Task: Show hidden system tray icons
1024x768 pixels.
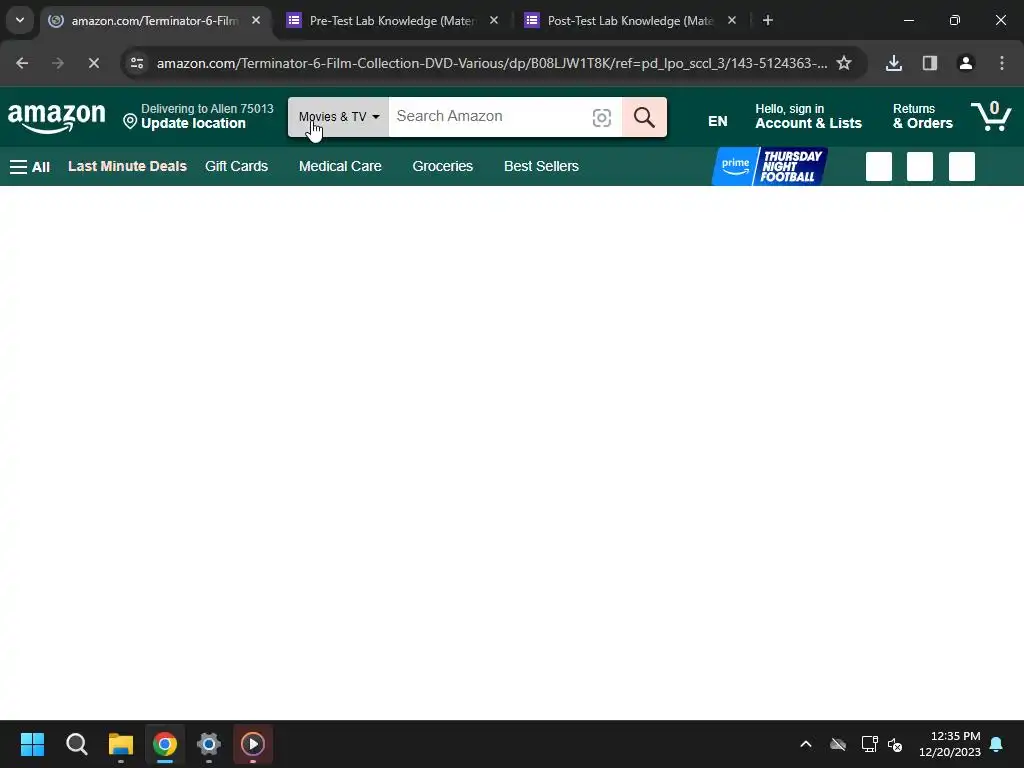Action: click(806, 744)
